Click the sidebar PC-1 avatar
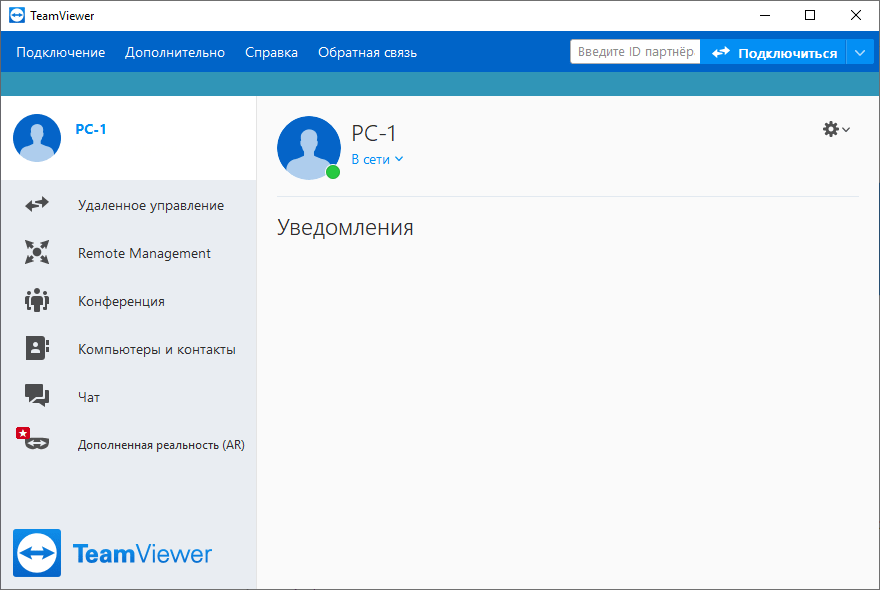This screenshot has height=590, width=880. [x=37, y=138]
